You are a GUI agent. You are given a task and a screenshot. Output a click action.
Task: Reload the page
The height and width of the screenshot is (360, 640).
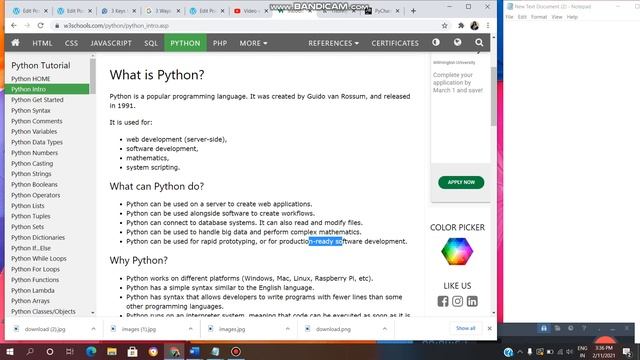click(x=40, y=26)
